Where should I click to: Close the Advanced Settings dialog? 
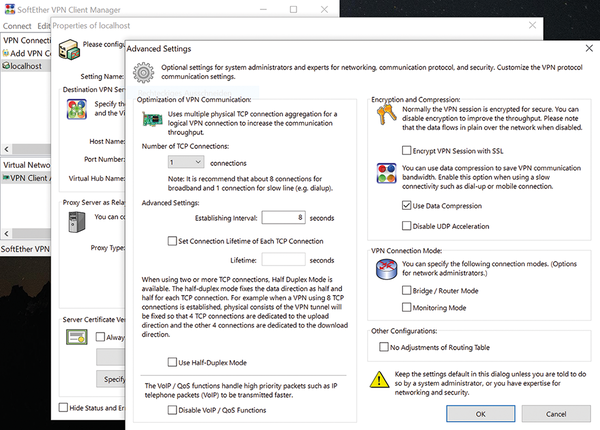pos(584,47)
